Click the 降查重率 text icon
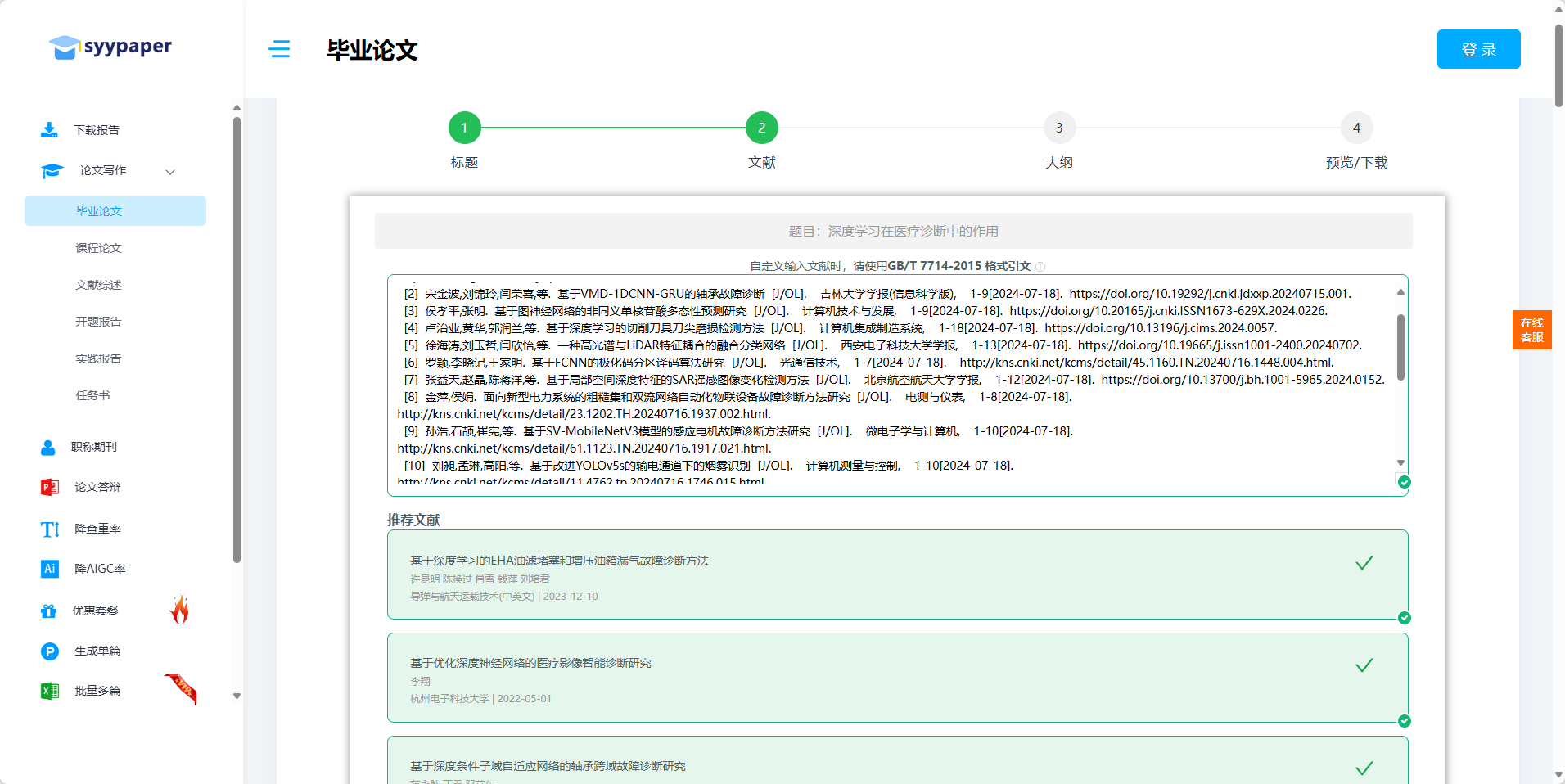 (x=50, y=529)
